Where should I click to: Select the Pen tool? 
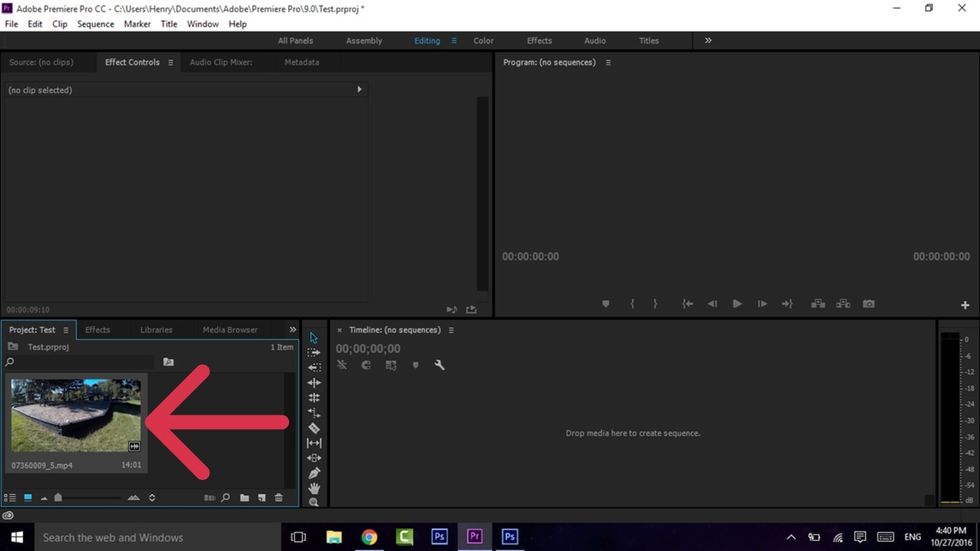(314, 473)
